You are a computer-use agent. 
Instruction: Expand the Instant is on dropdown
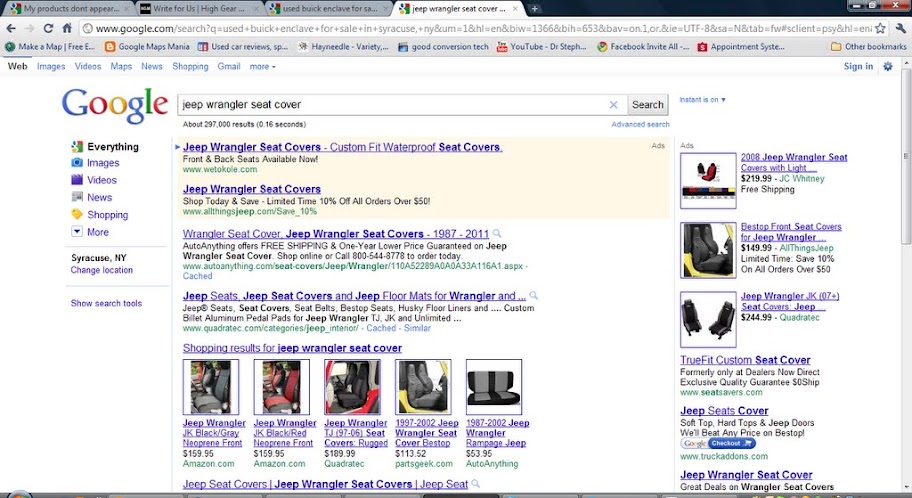coord(702,99)
